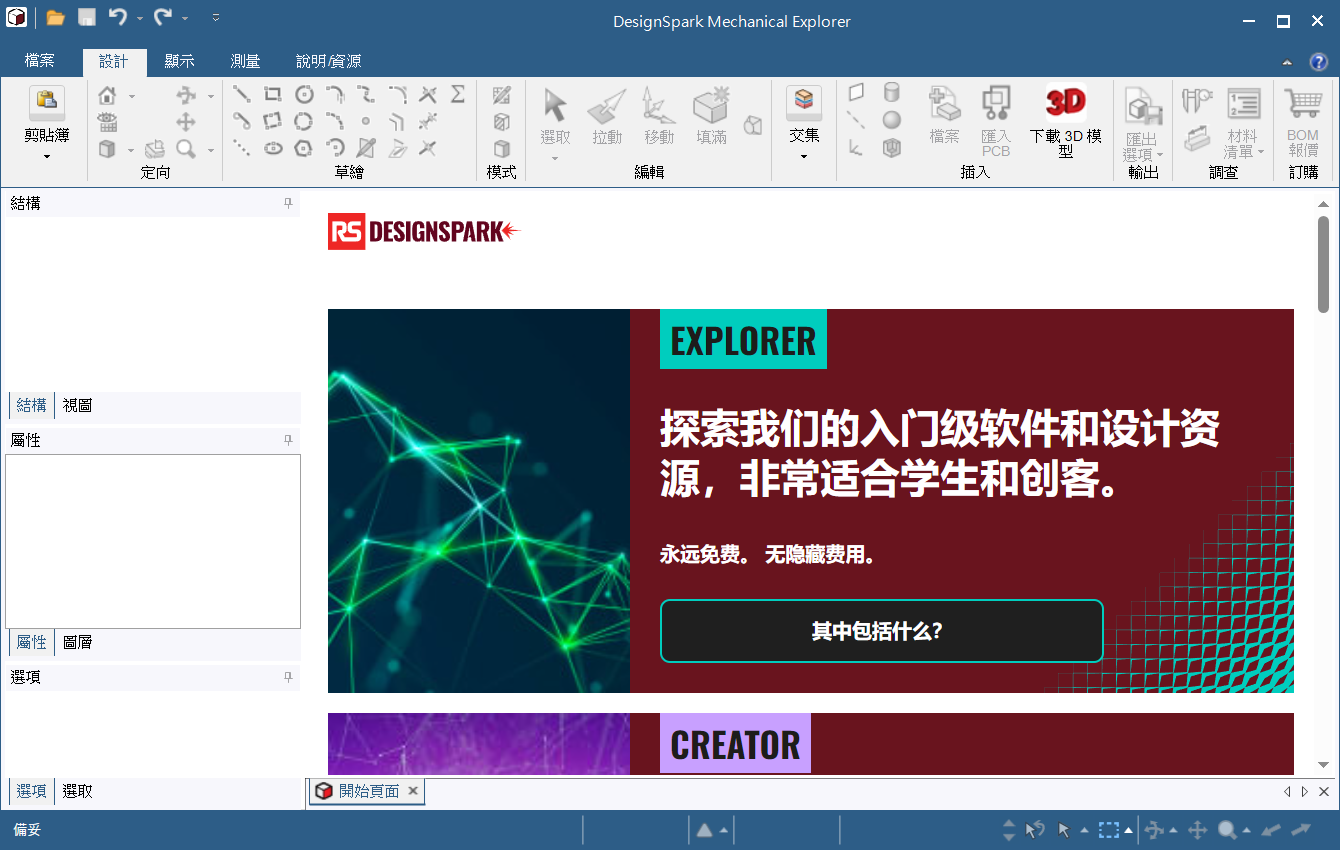Image resolution: width=1340 pixels, height=850 pixels.
Task: Select the Point sketch tool
Action: pyautogui.click(x=366, y=121)
